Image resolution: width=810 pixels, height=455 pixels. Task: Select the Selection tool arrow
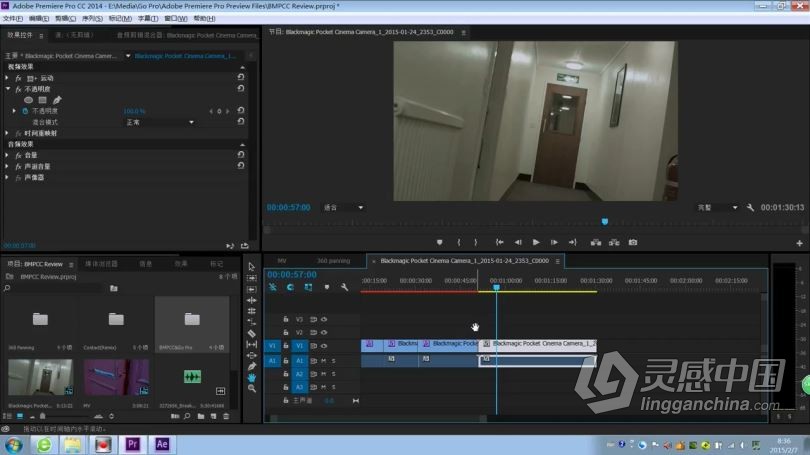[x=252, y=267]
